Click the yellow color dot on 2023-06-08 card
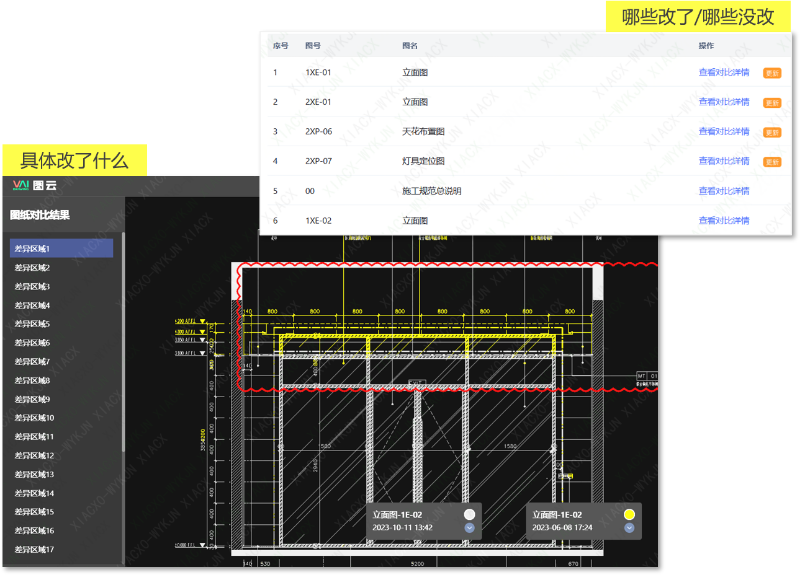The width and height of the screenshot is (800, 575). [x=629, y=515]
